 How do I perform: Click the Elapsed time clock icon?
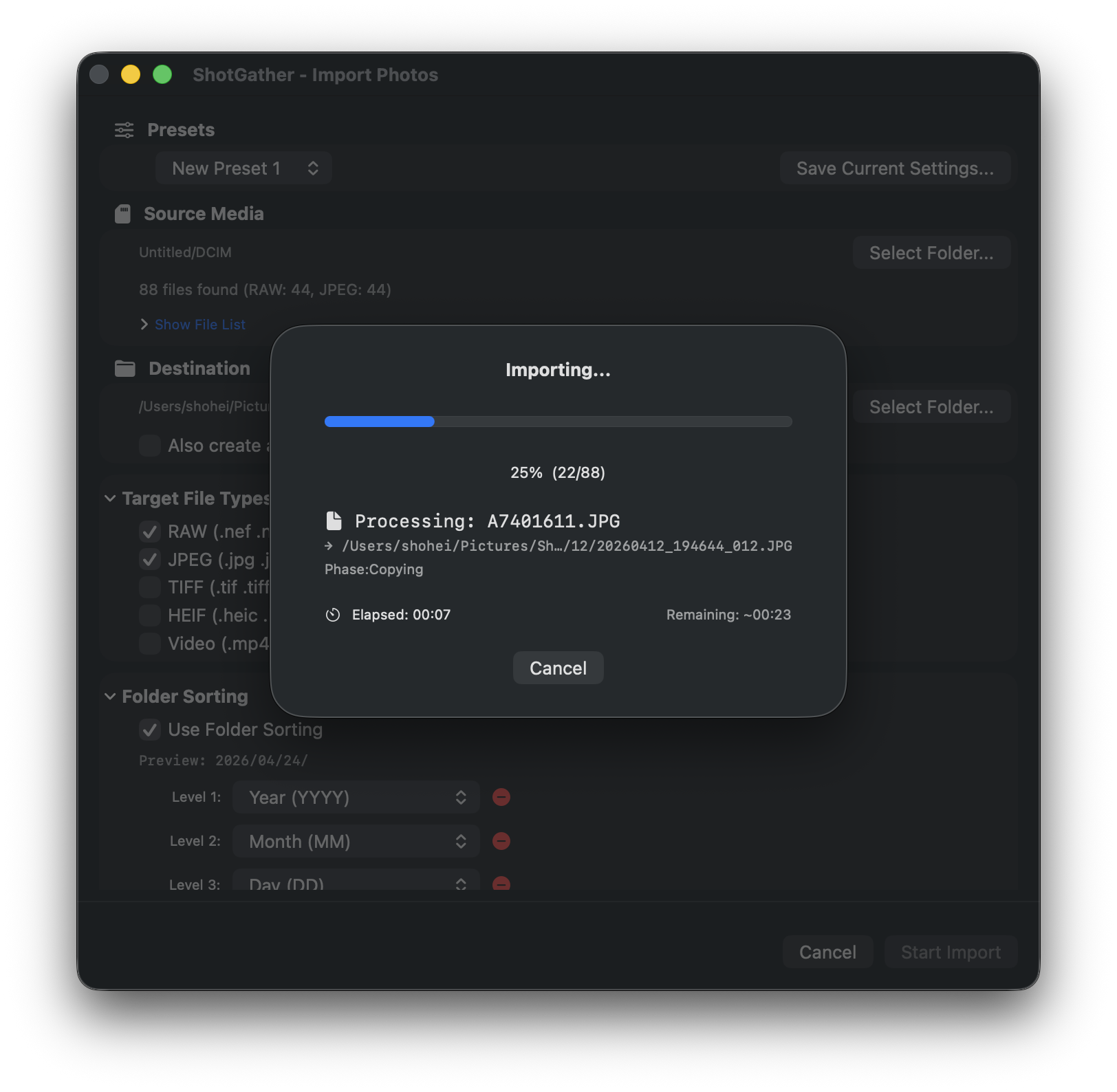[x=333, y=615]
